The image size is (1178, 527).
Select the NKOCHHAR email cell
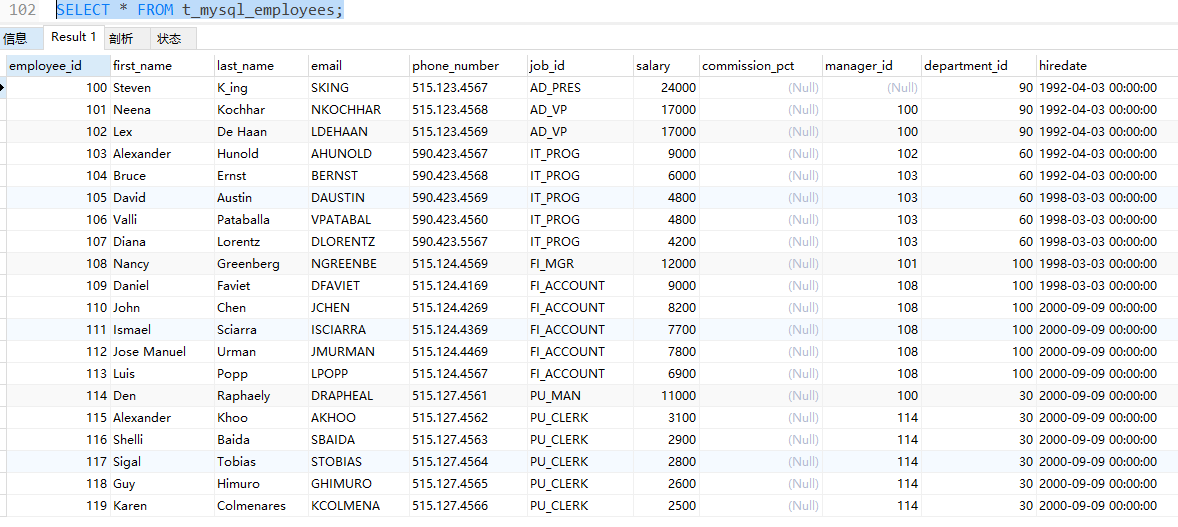coord(358,110)
